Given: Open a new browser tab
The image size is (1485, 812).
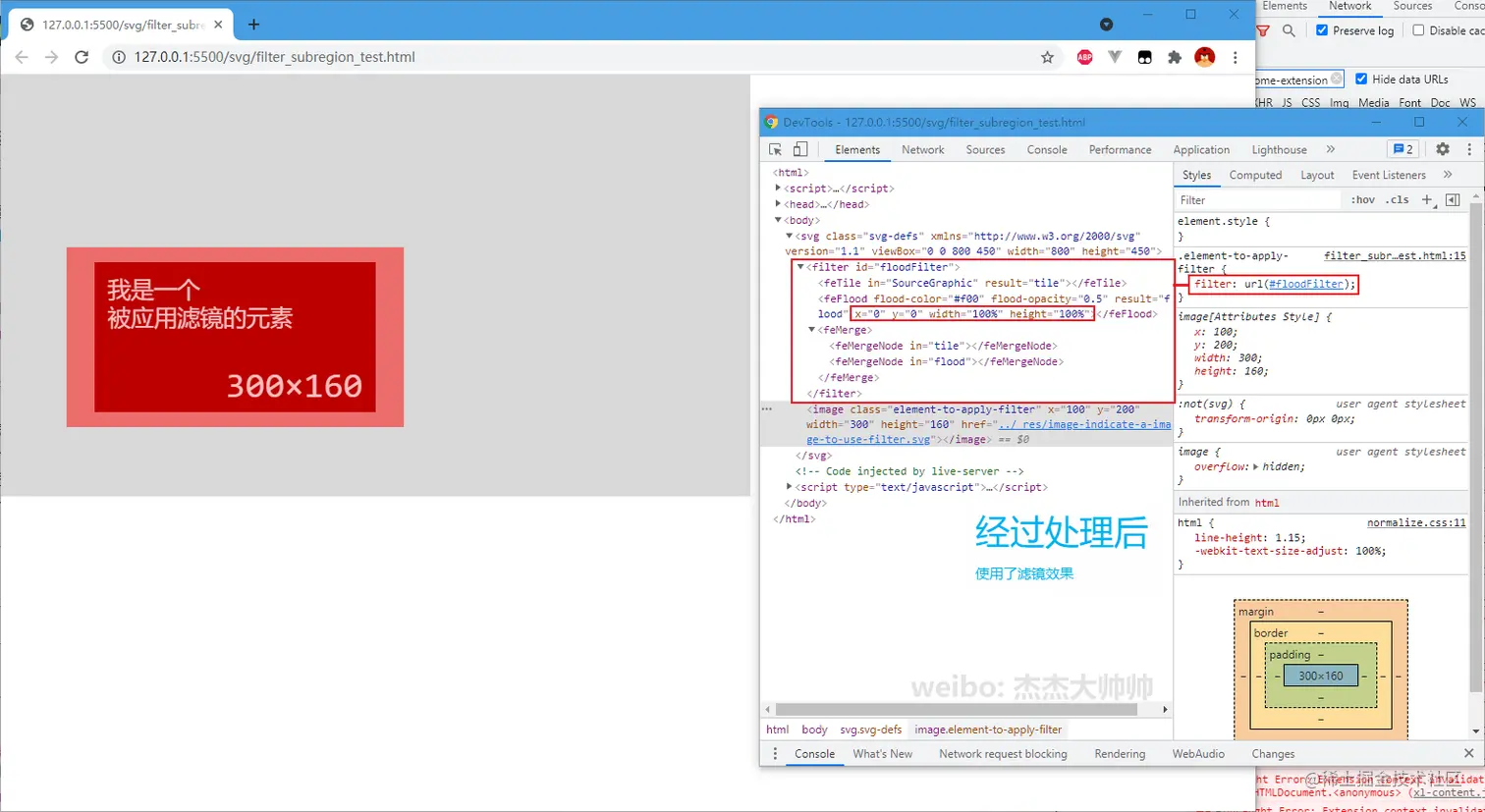Looking at the screenshot, I should [x=253, y=24].
